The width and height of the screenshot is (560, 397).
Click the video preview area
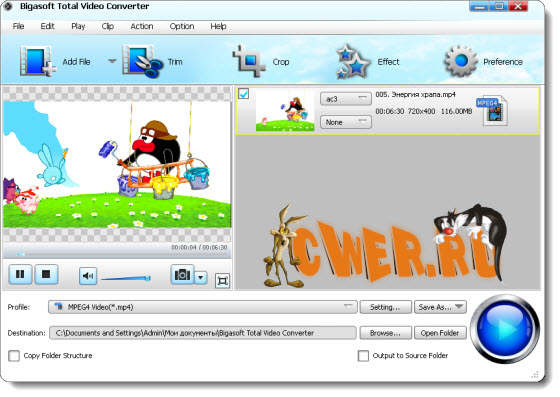117,164
